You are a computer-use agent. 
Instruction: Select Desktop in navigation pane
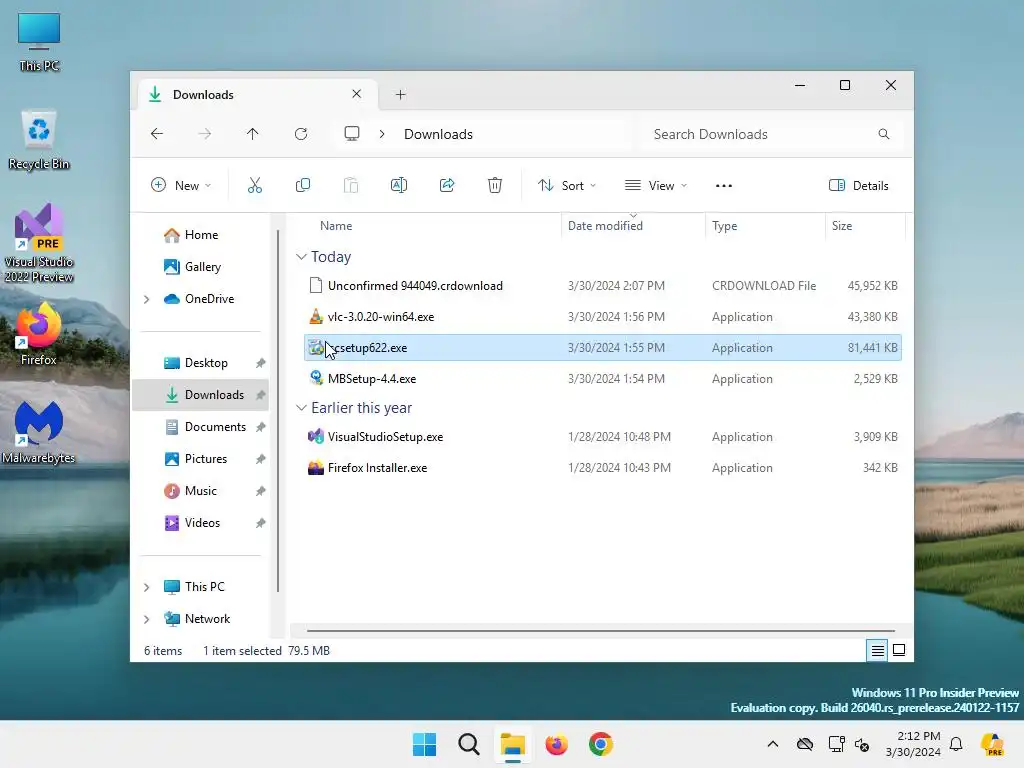click(201, 362)
